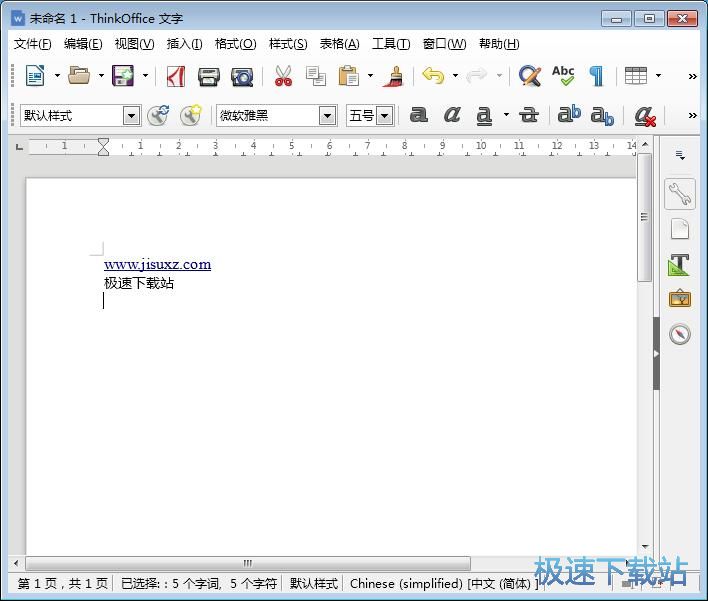
Task: Click the Print document icon
Action: [208, 76]
